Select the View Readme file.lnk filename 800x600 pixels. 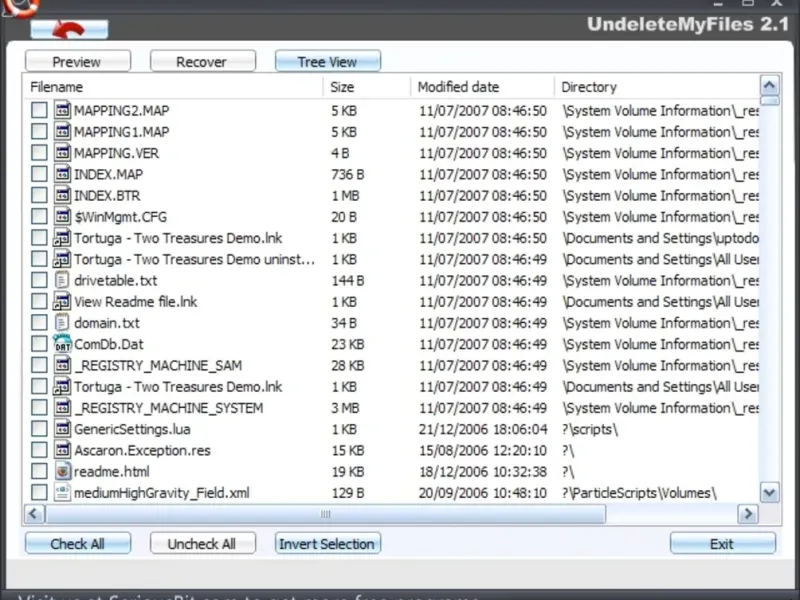click(x=136, y=302)
